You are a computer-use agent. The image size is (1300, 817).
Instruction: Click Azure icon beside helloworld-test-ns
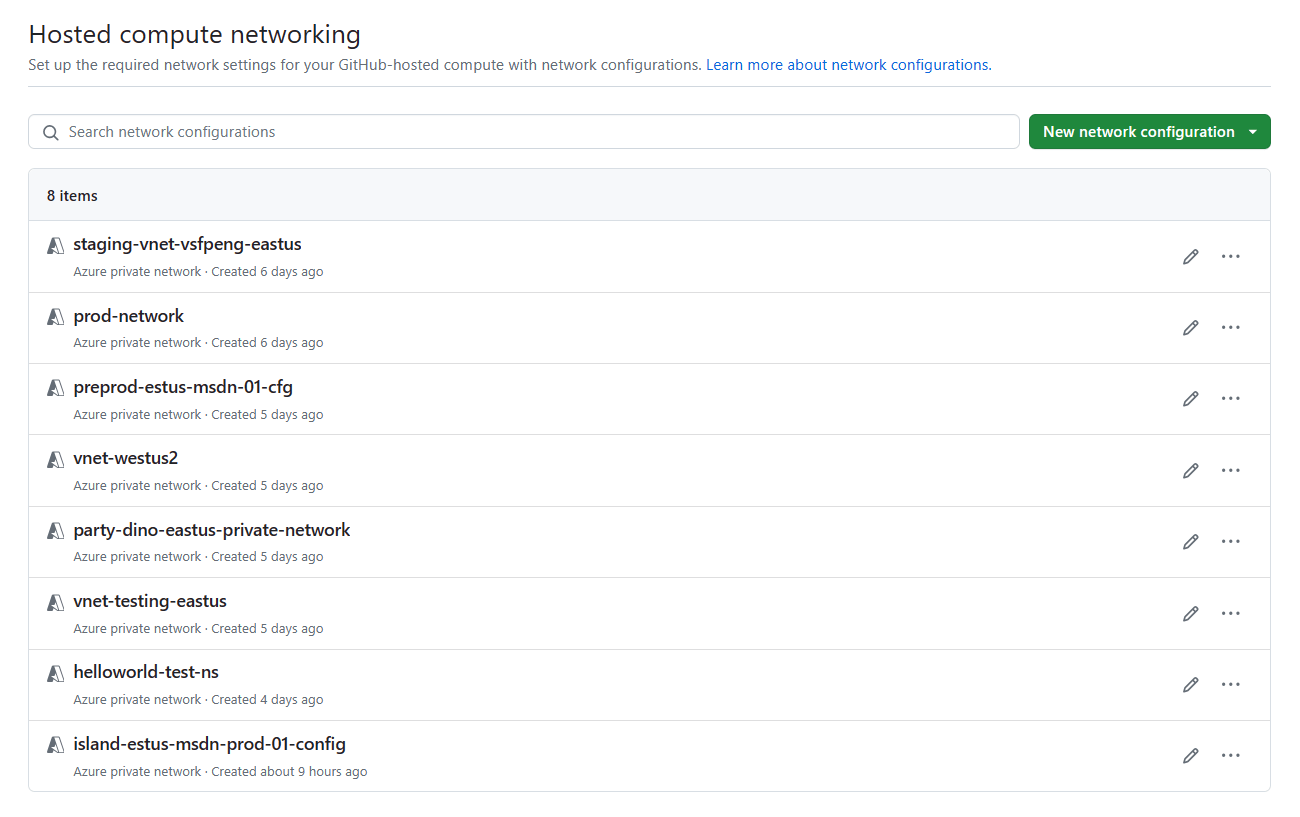[55, 674]
